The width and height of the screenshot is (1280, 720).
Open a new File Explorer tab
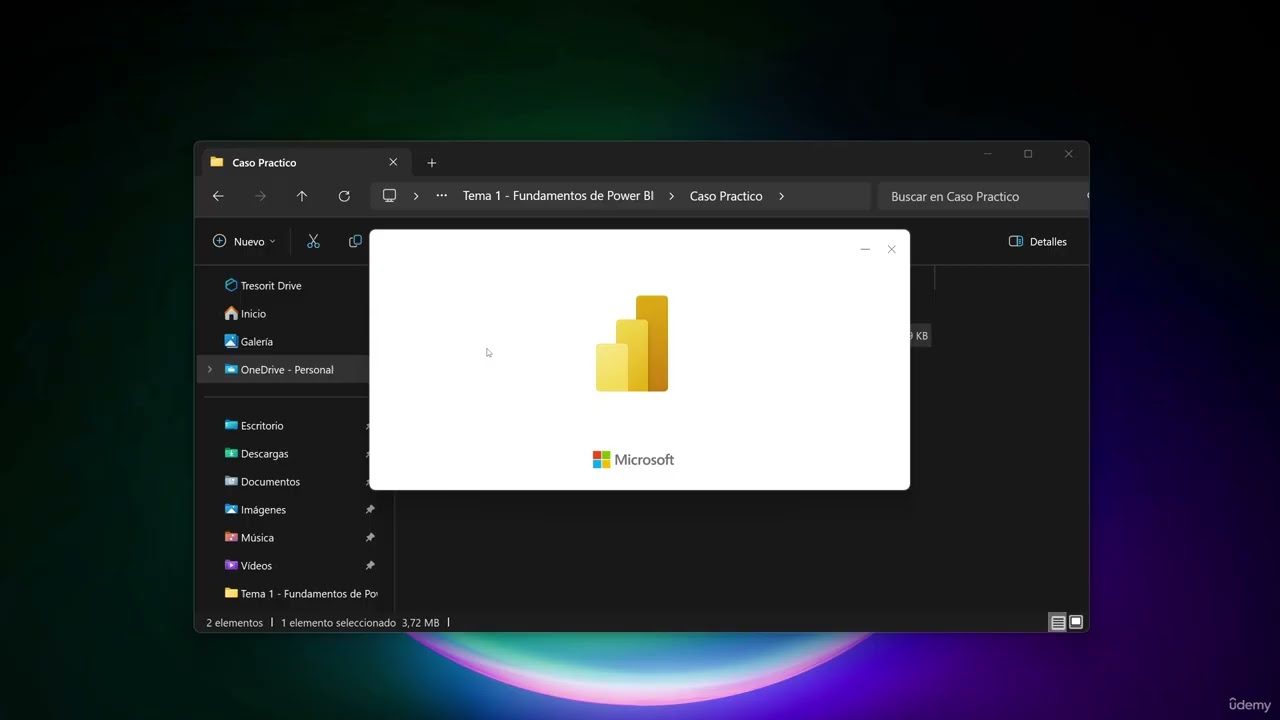point(432,162)
